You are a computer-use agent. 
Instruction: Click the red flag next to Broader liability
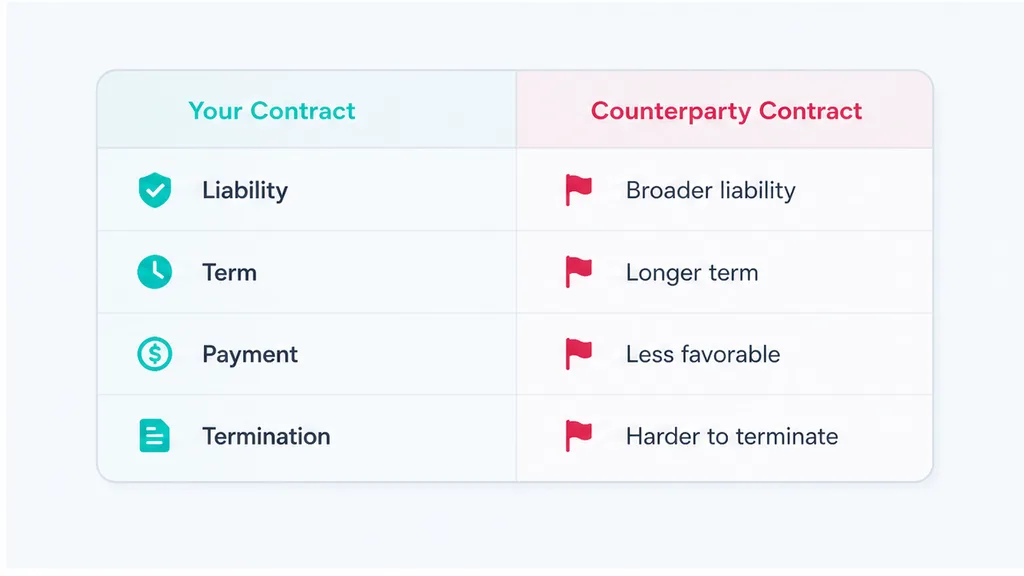point(579,190)
